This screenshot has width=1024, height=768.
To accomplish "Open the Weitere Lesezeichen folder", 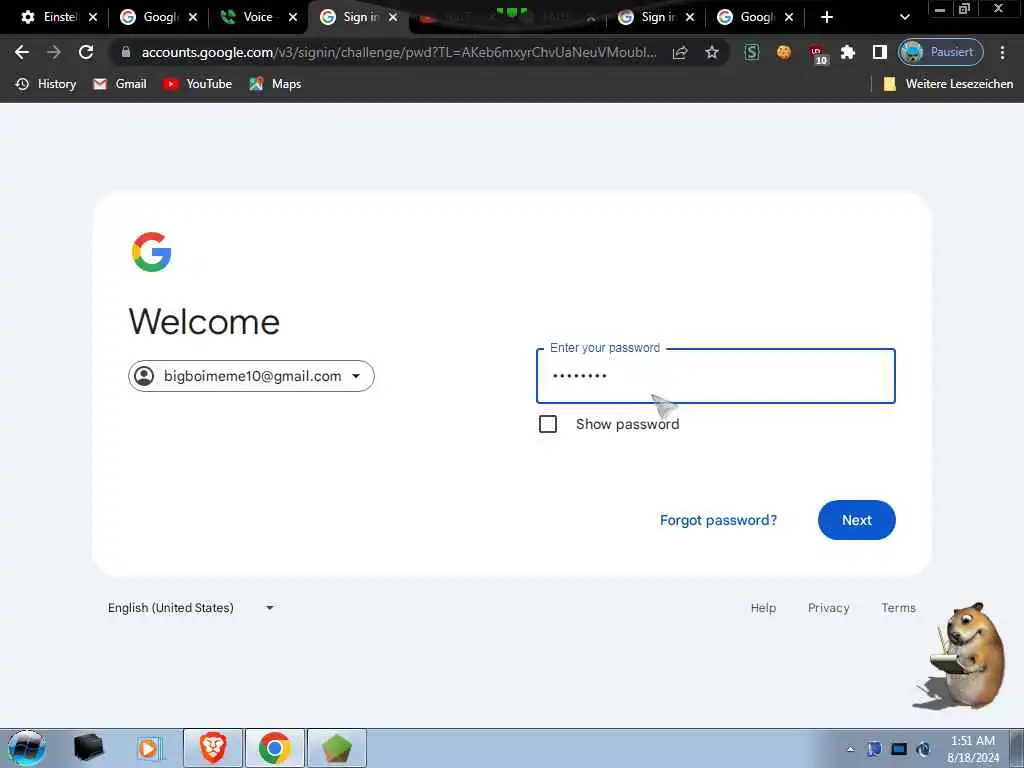I will coord(948,84).
